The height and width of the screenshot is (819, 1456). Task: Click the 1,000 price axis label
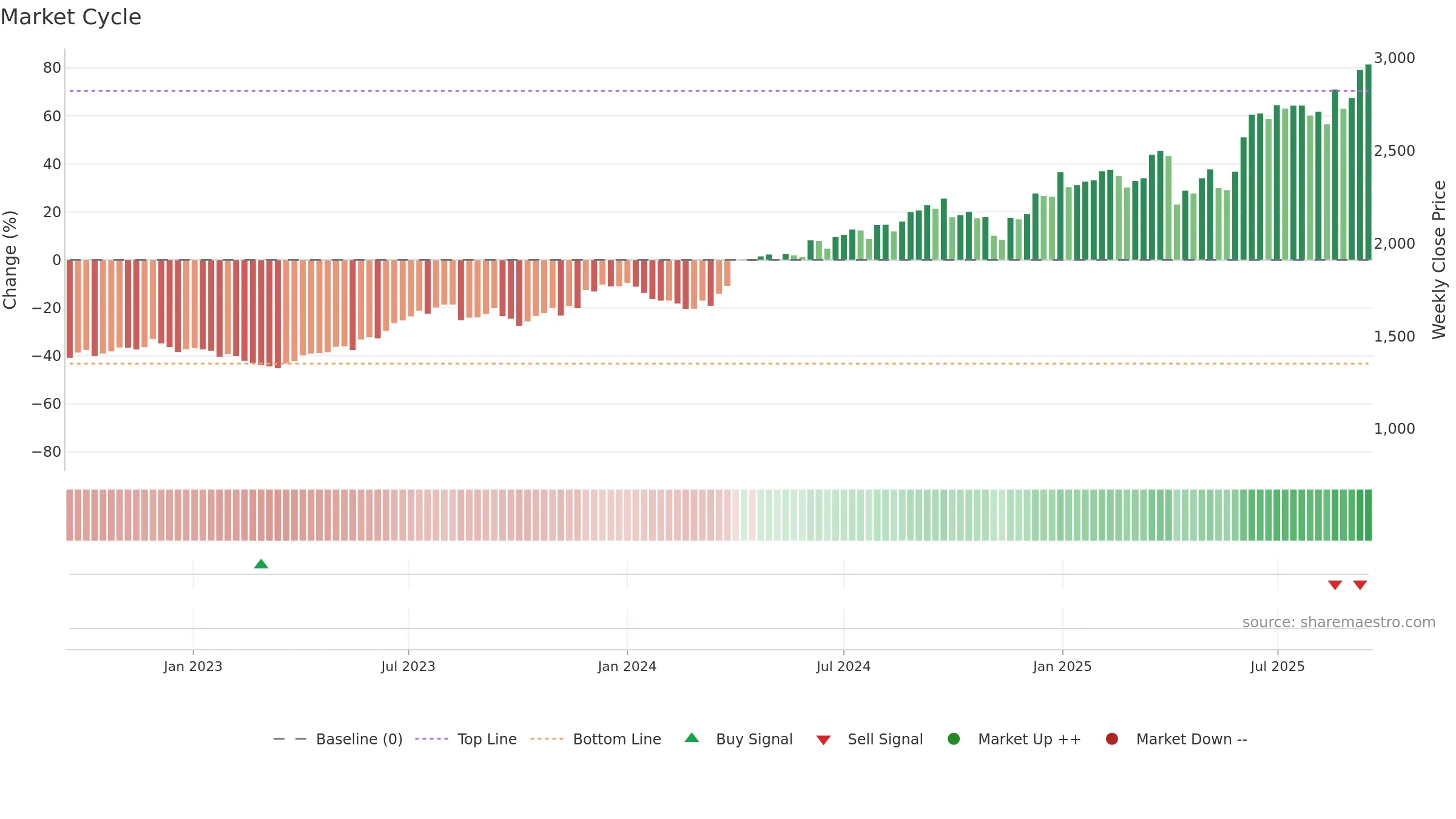1394,429
